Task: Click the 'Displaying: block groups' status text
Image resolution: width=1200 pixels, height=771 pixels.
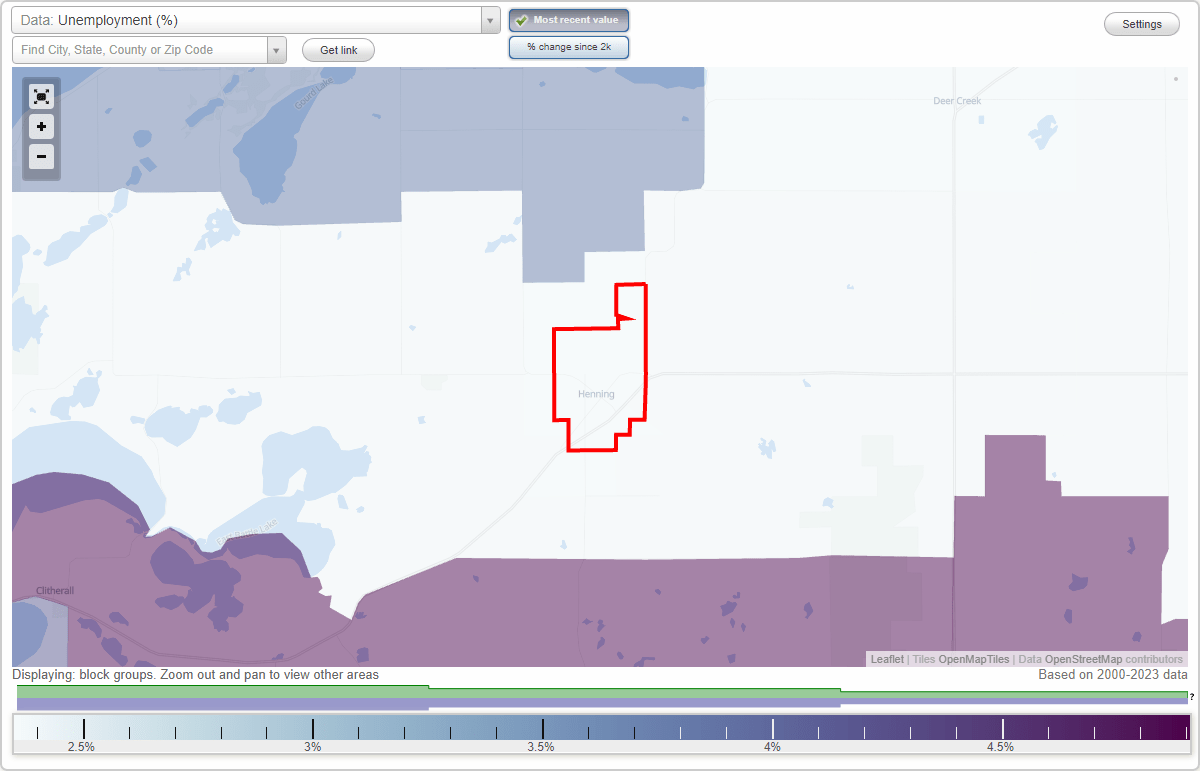Action: point(196,675)
